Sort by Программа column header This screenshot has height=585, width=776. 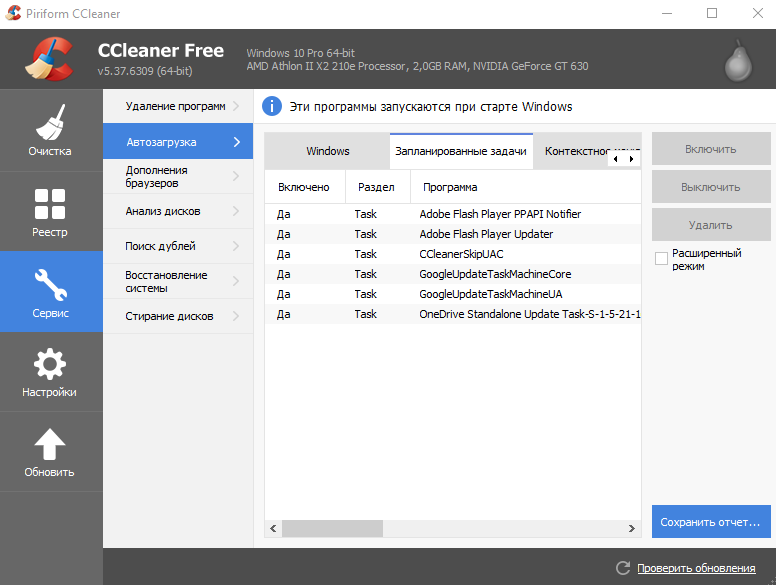[x=526, y=187]
